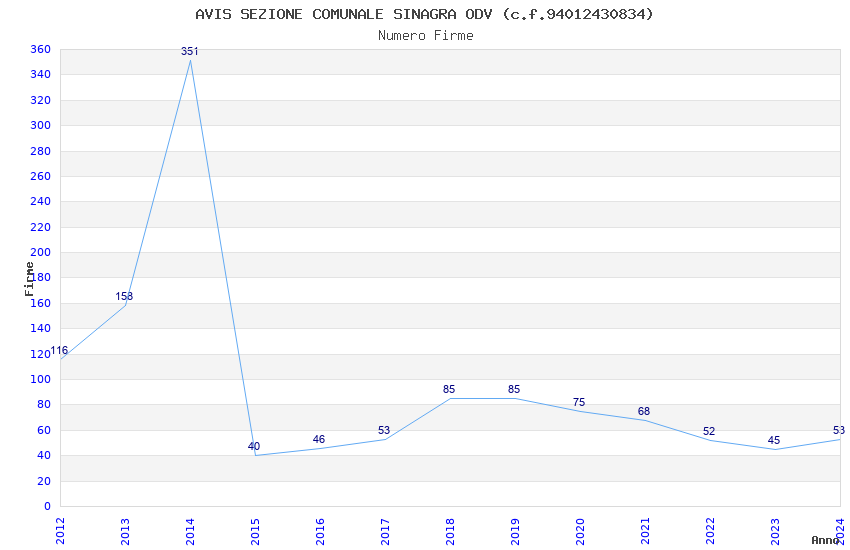The height and width of the screenshot is (550, 850).
Task: Select the data label 75
Action: coord(579,403)
